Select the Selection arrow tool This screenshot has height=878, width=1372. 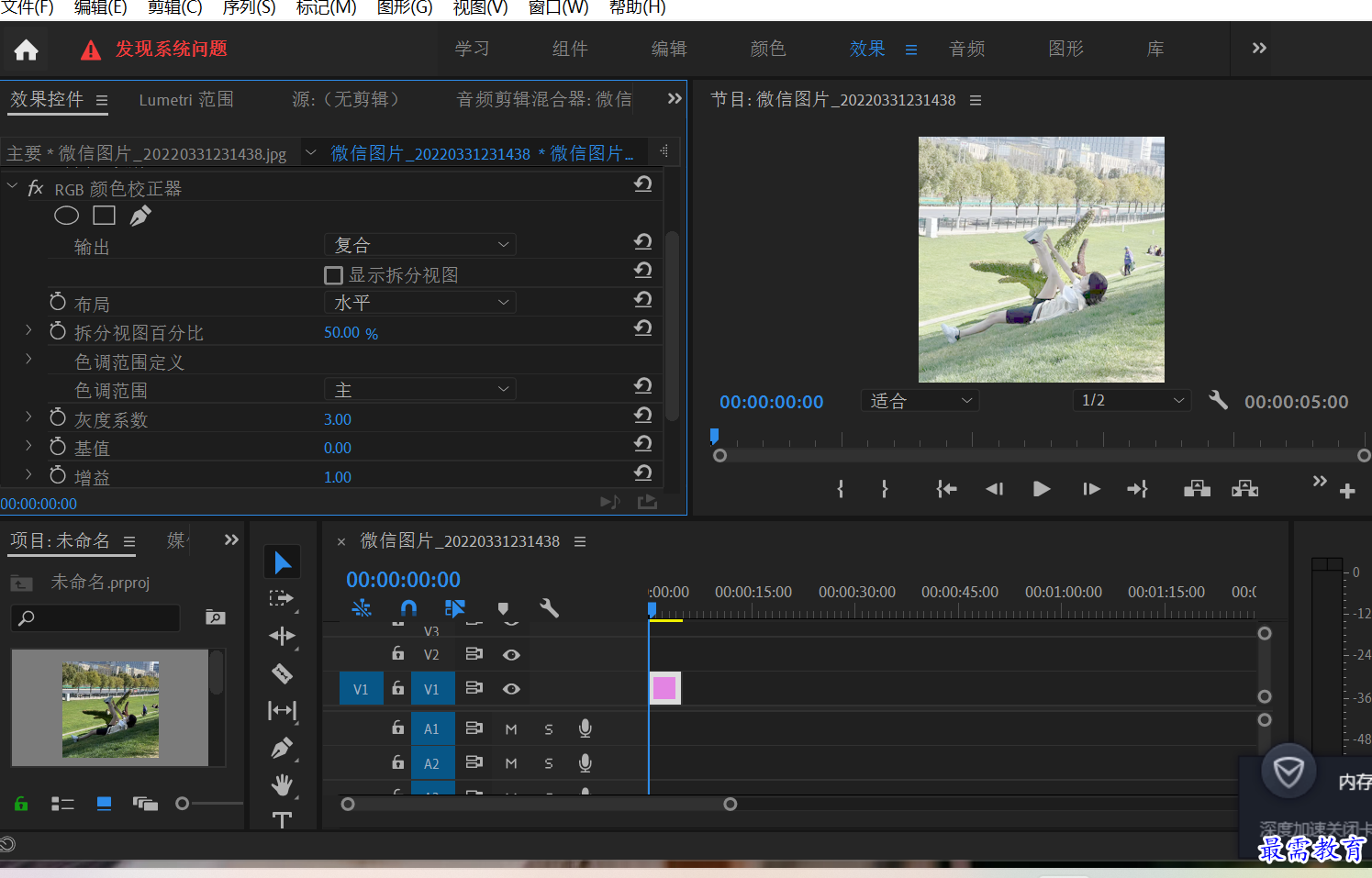(x=283, y=562)
